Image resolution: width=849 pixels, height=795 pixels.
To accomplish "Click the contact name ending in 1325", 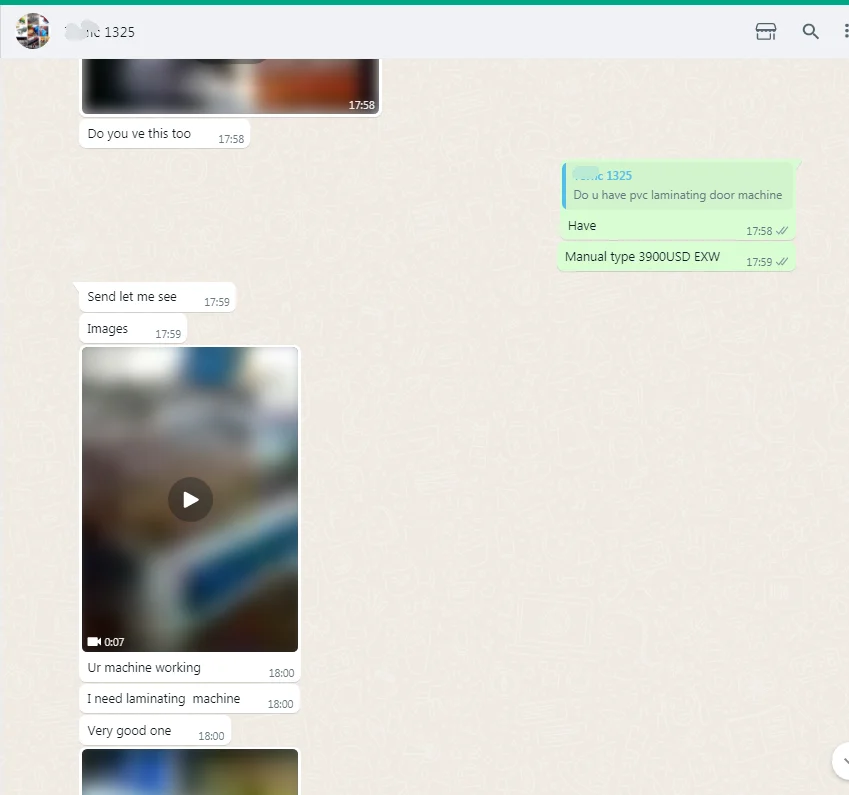I will click(x=100, y=32).
